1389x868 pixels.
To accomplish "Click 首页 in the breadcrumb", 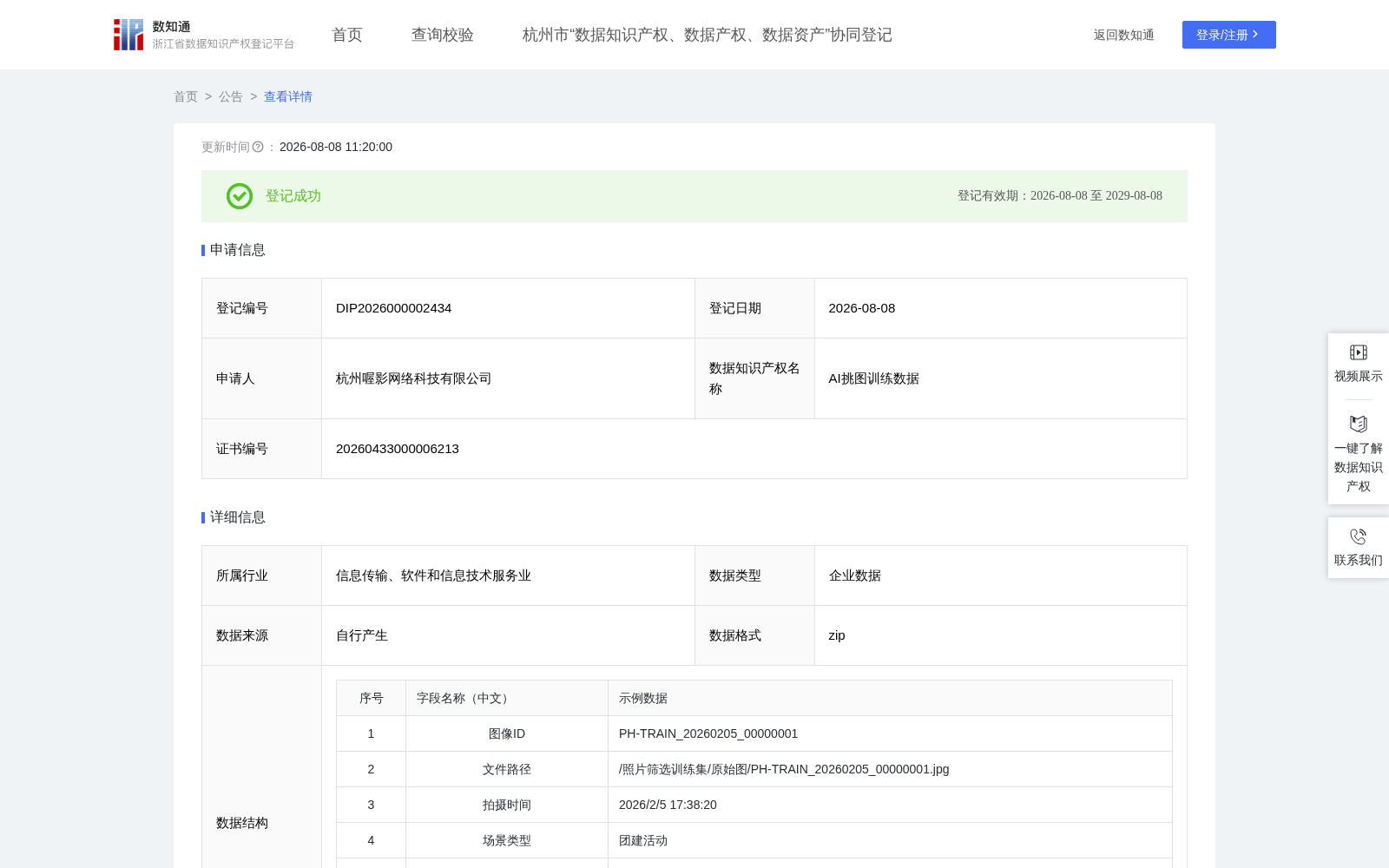I will [186, 96].
